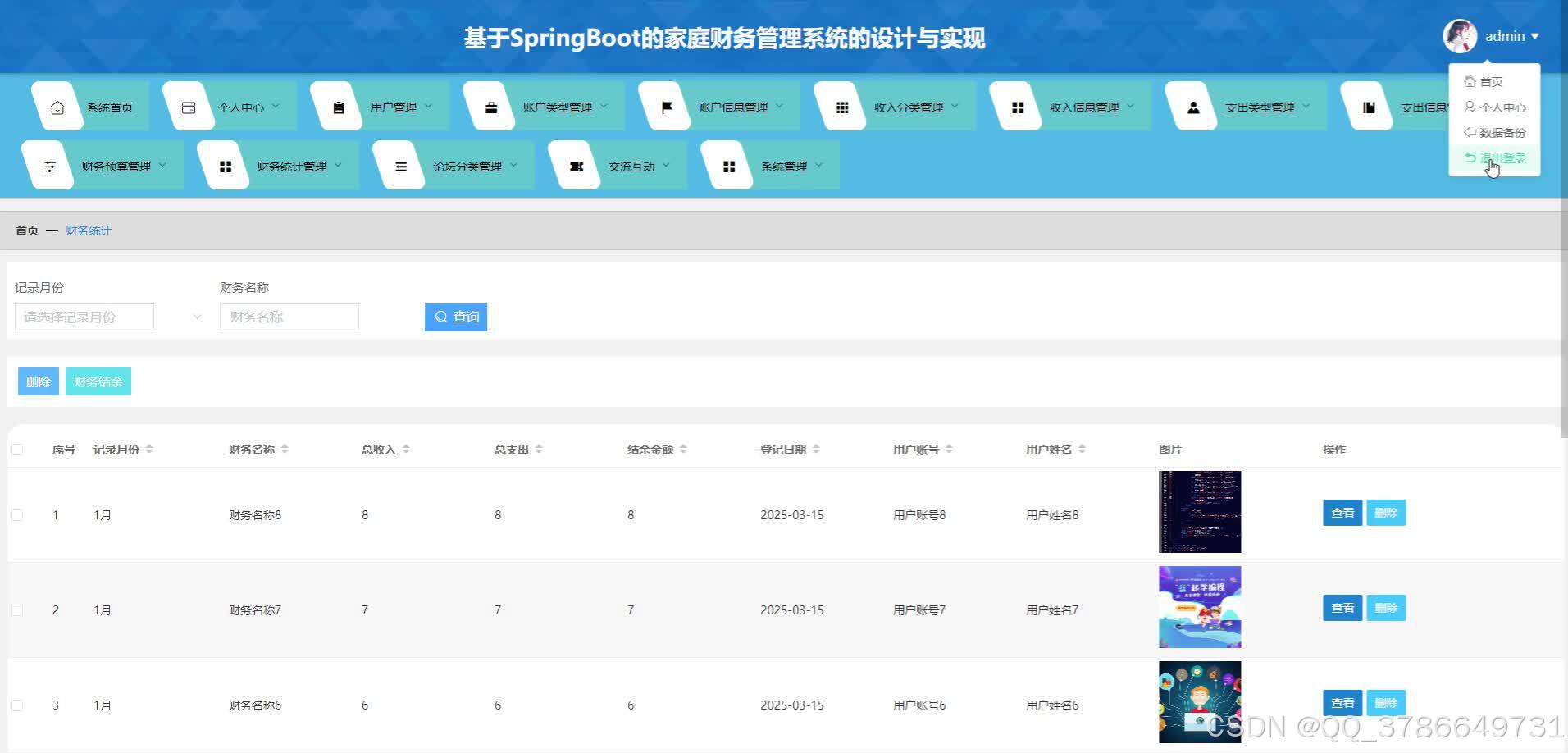Click the 财务结余 button
Image resolution: width=1568 pixels, height=753 pixels.
[x=98, y=381]
